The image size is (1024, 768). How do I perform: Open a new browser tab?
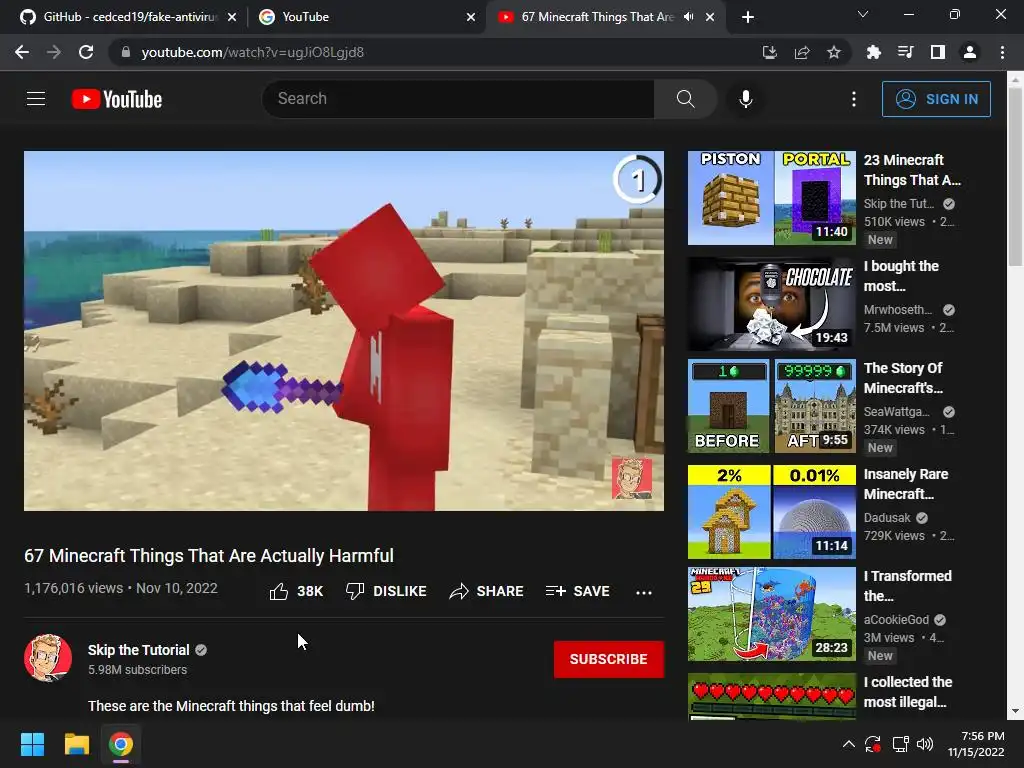tap(748, 17)
